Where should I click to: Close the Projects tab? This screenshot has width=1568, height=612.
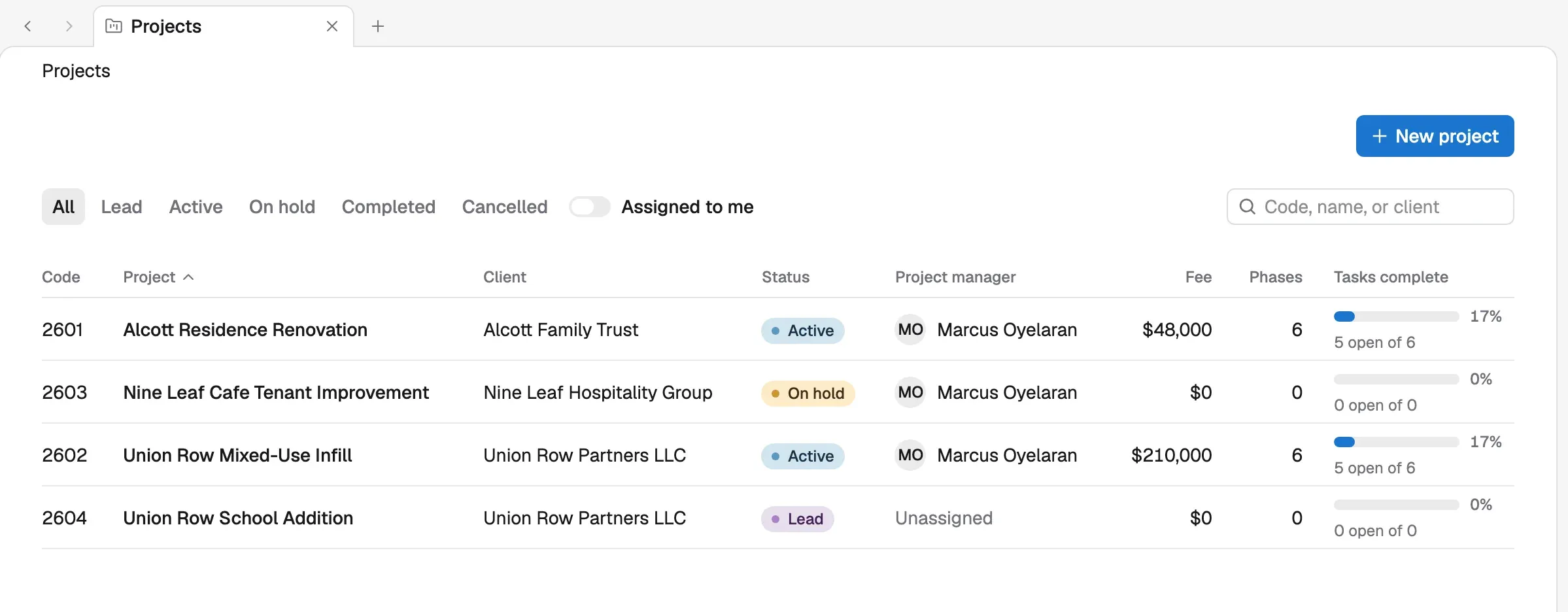point(332,26)
